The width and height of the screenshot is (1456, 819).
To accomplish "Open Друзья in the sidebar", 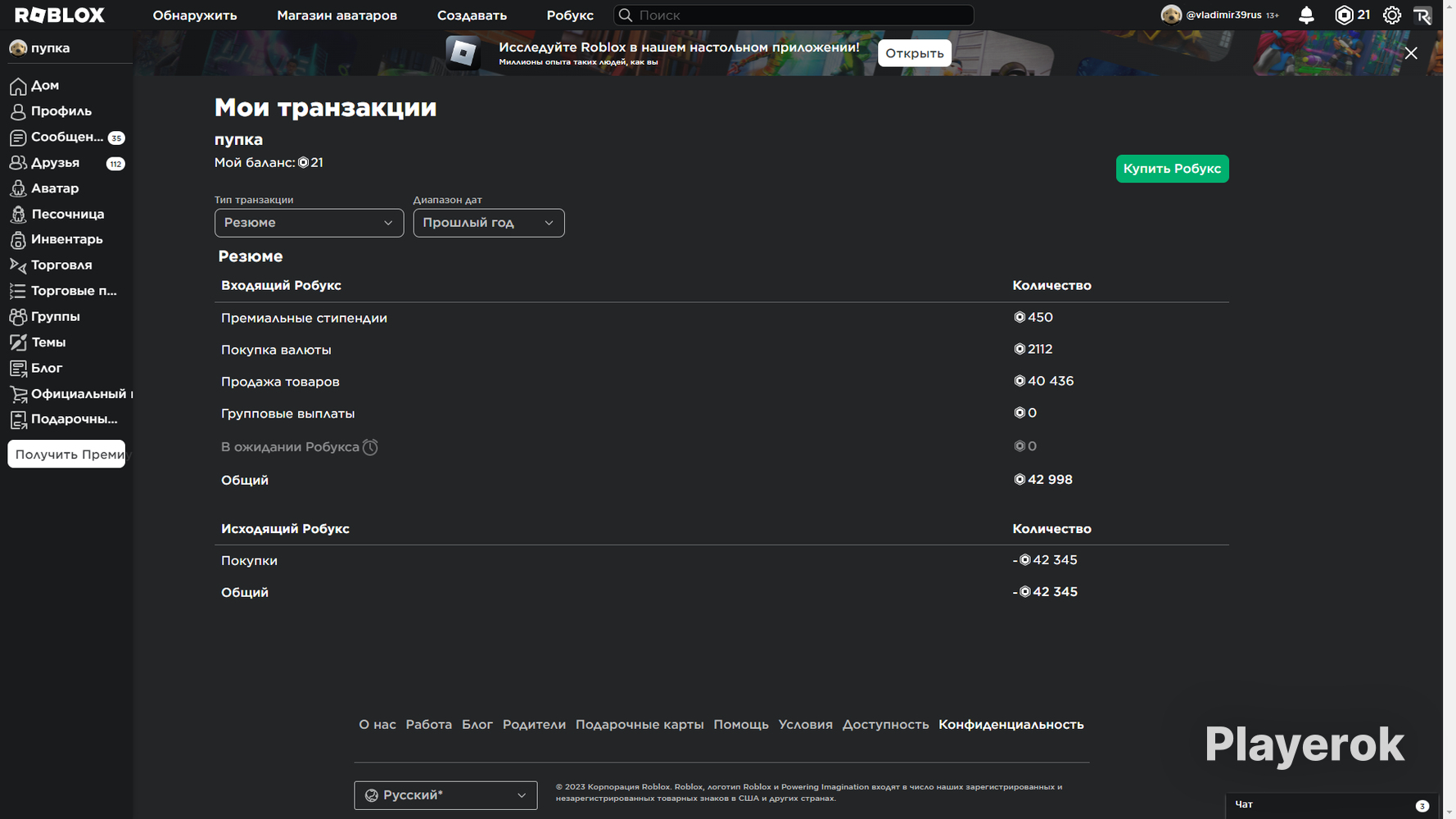I will [55, 163].
